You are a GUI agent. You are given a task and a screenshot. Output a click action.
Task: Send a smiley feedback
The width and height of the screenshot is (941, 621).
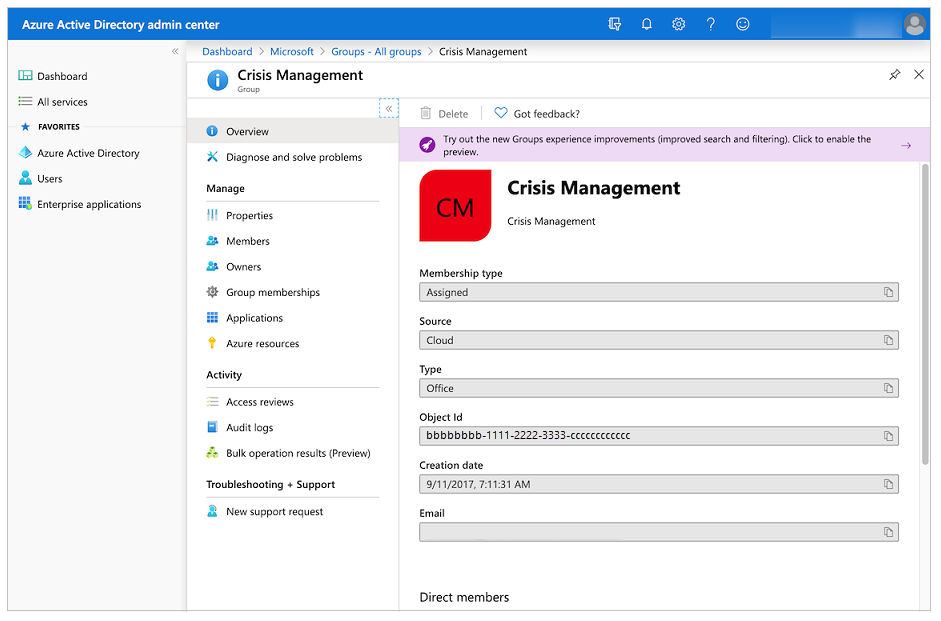click(x=742, y=23)
